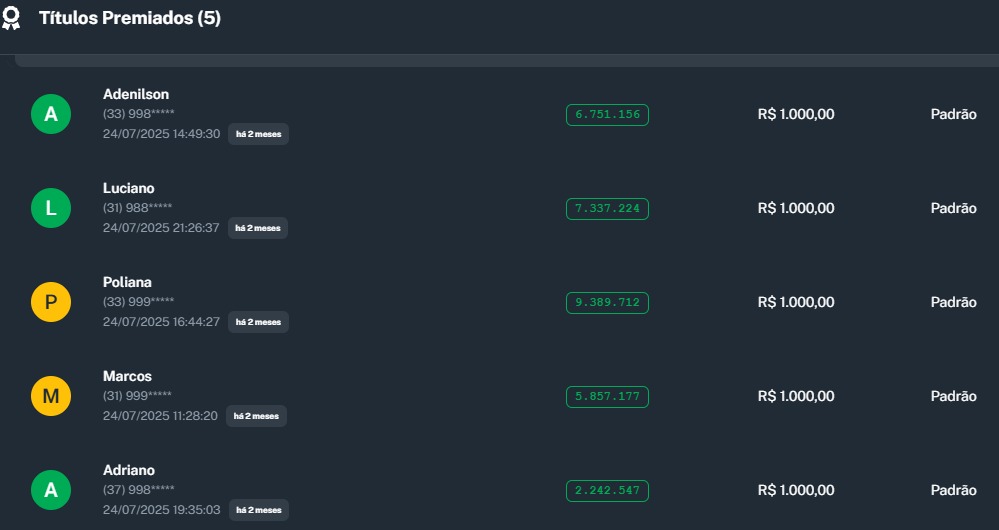Click ticket number 2.242.547 badge
The width and height of the screenshot is (999, 530).
(607, 491)
